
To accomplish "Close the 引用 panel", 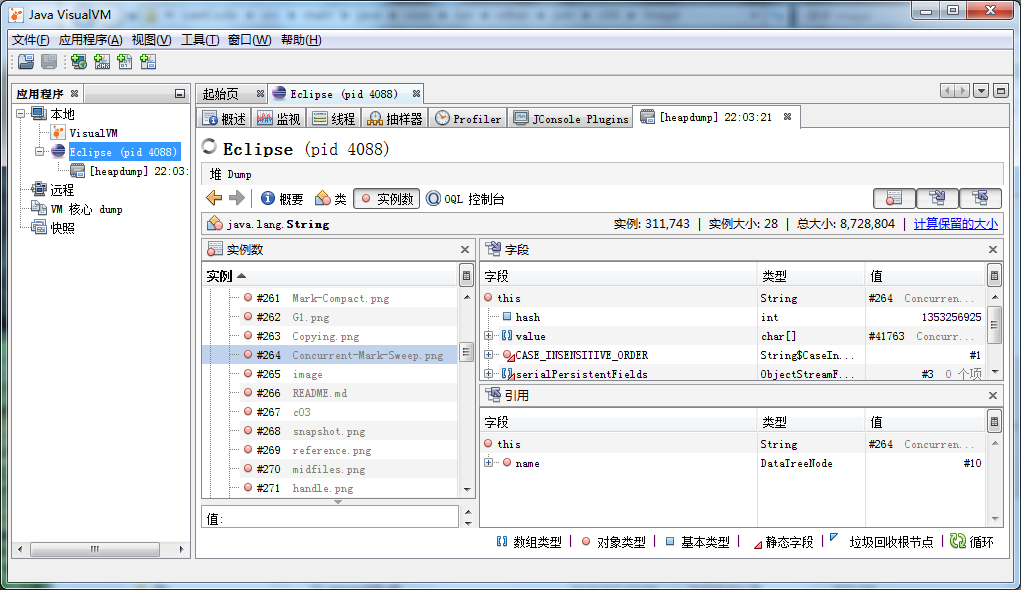I will coord(993,395).
